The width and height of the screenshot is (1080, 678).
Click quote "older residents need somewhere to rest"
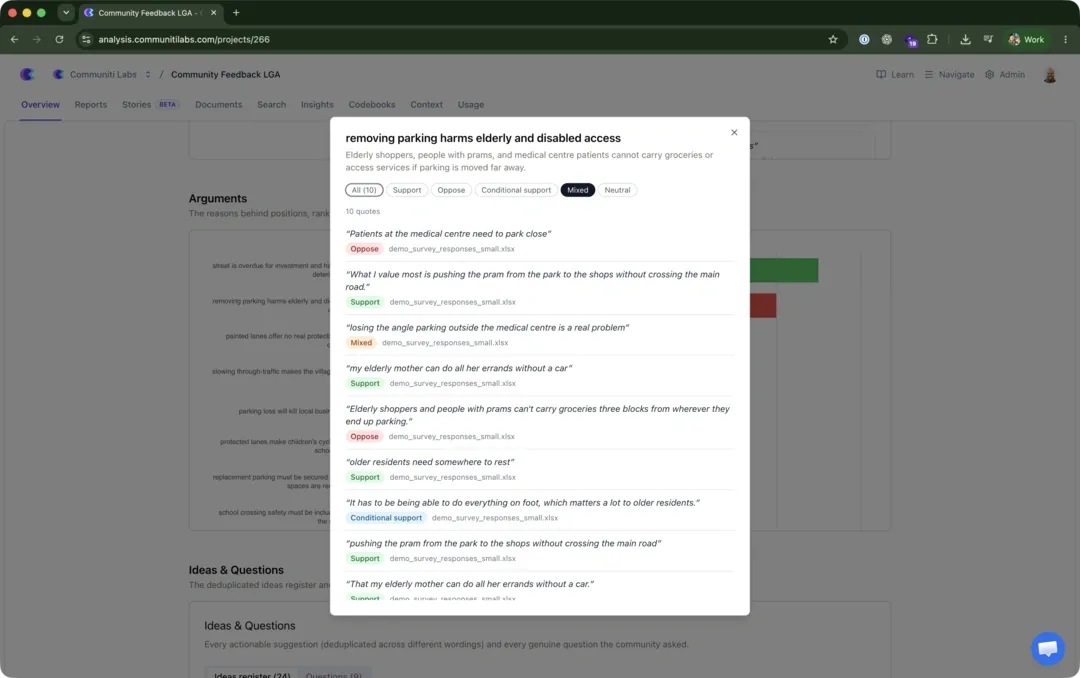[430, 462]
